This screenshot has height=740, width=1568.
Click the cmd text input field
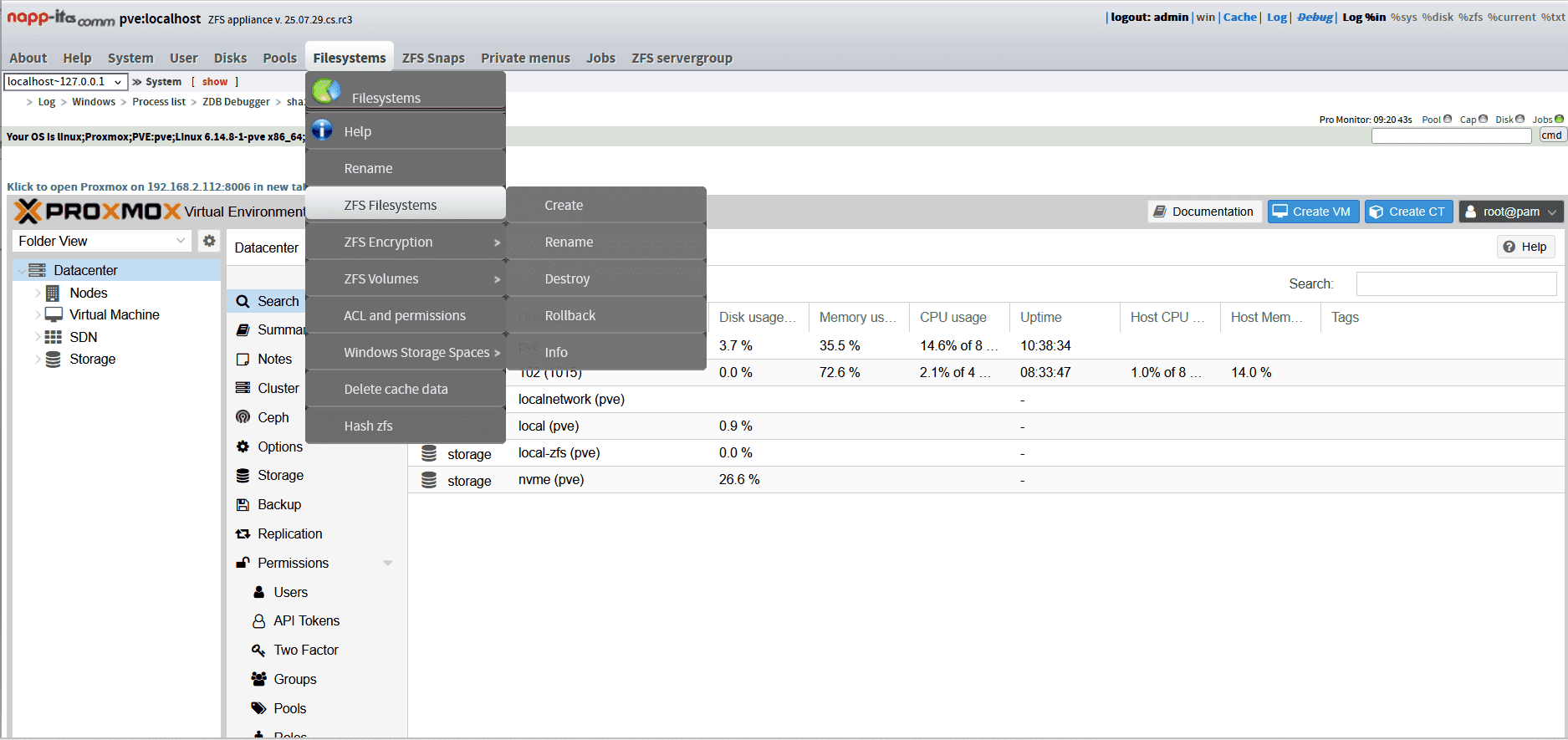(x=1451, y=135)
